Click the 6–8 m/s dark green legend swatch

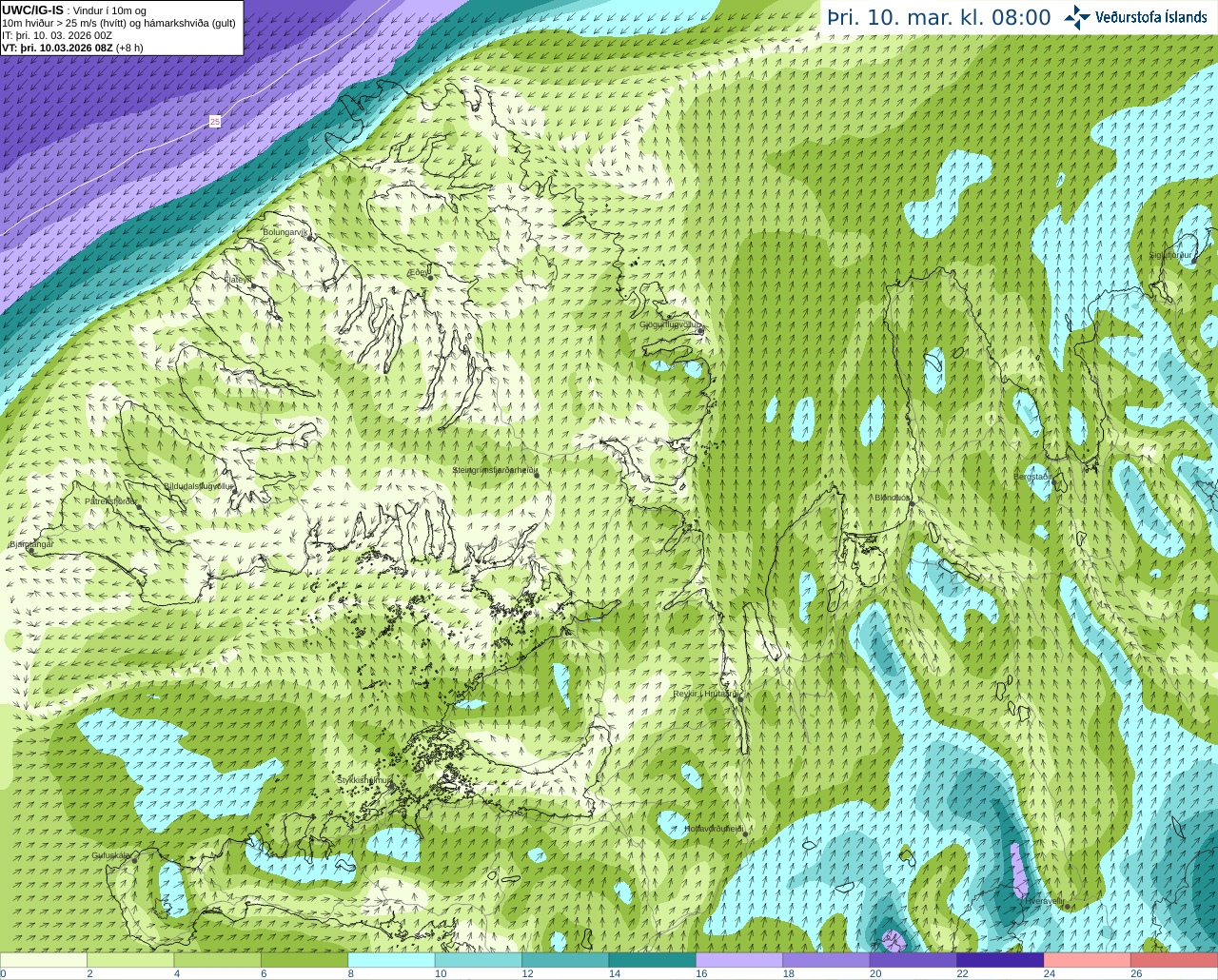pos(304,960)
